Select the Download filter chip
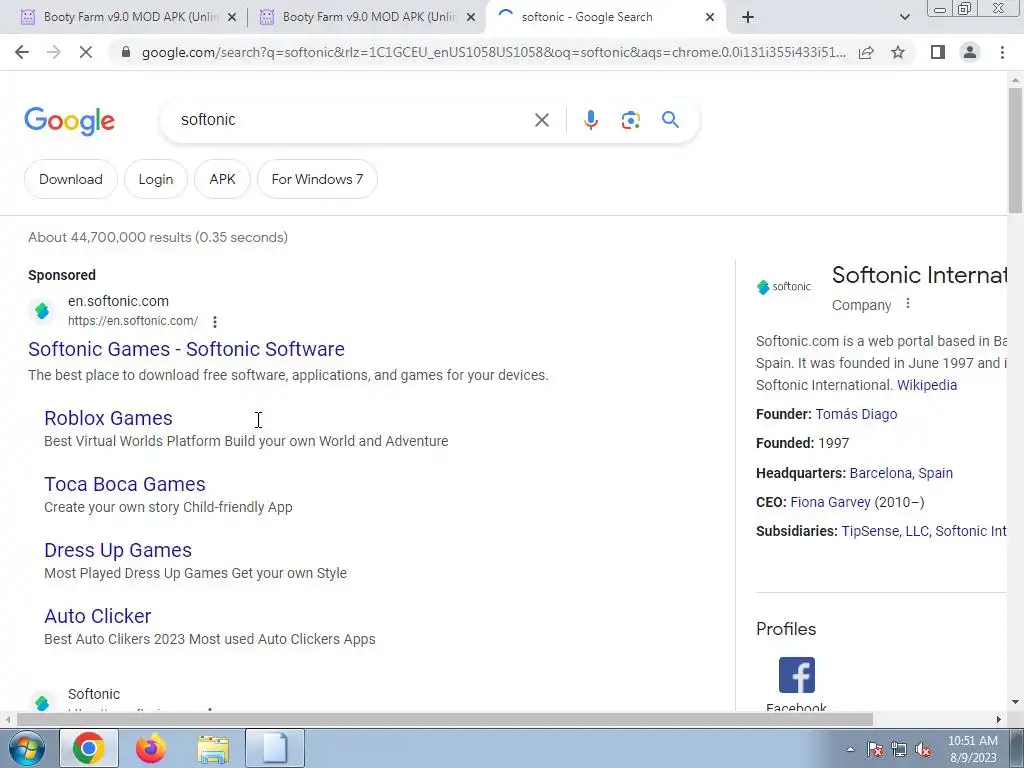The height and width of the screenshot is (768, 1024). tap(71, 179)
